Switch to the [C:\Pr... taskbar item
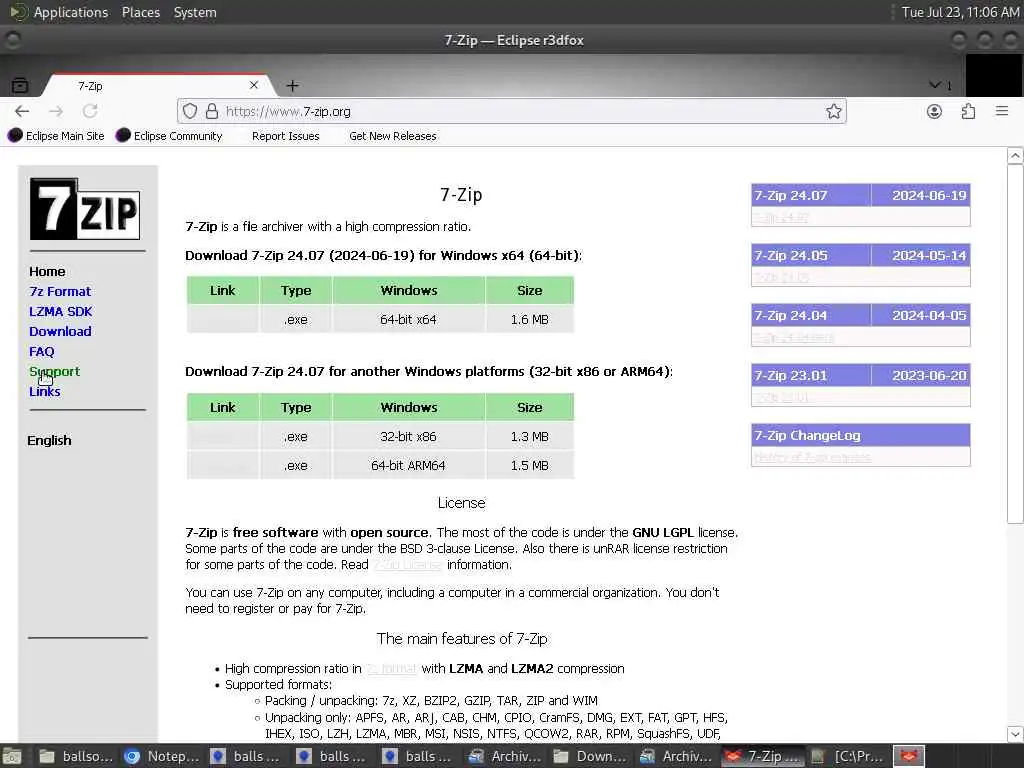 click(x=847, y=756)
